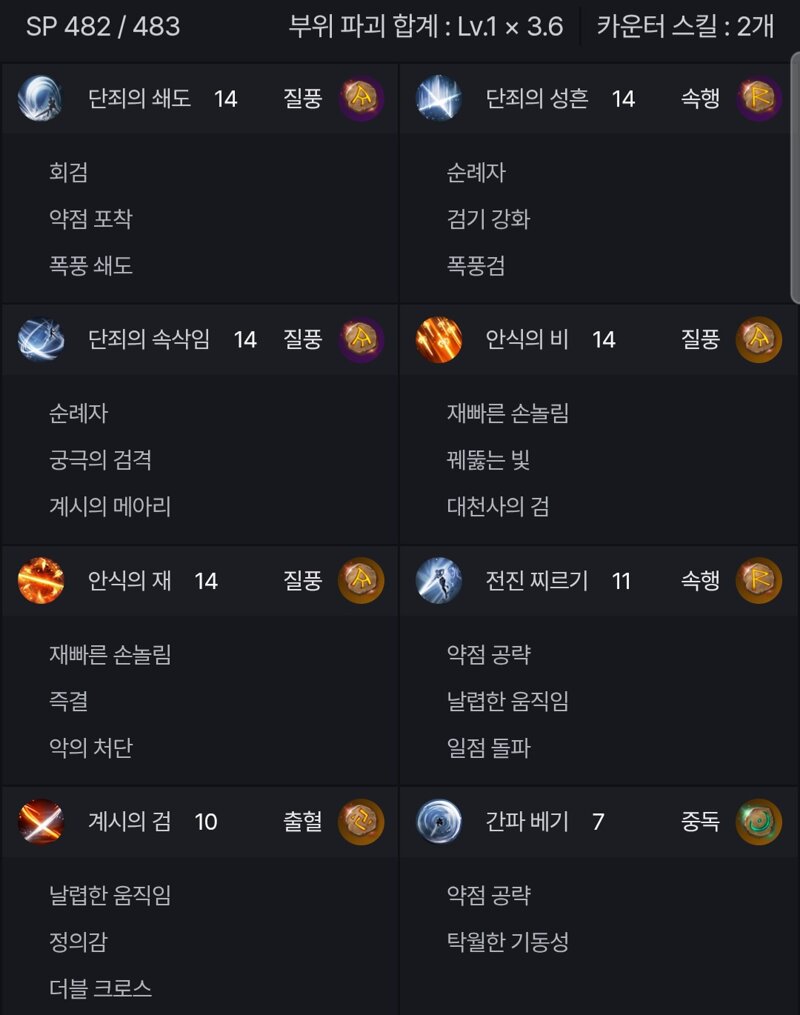Click the SP 482 / 483 indicator
The image size is (800, 1015).
pyautogui.click(x=103, y=26)
